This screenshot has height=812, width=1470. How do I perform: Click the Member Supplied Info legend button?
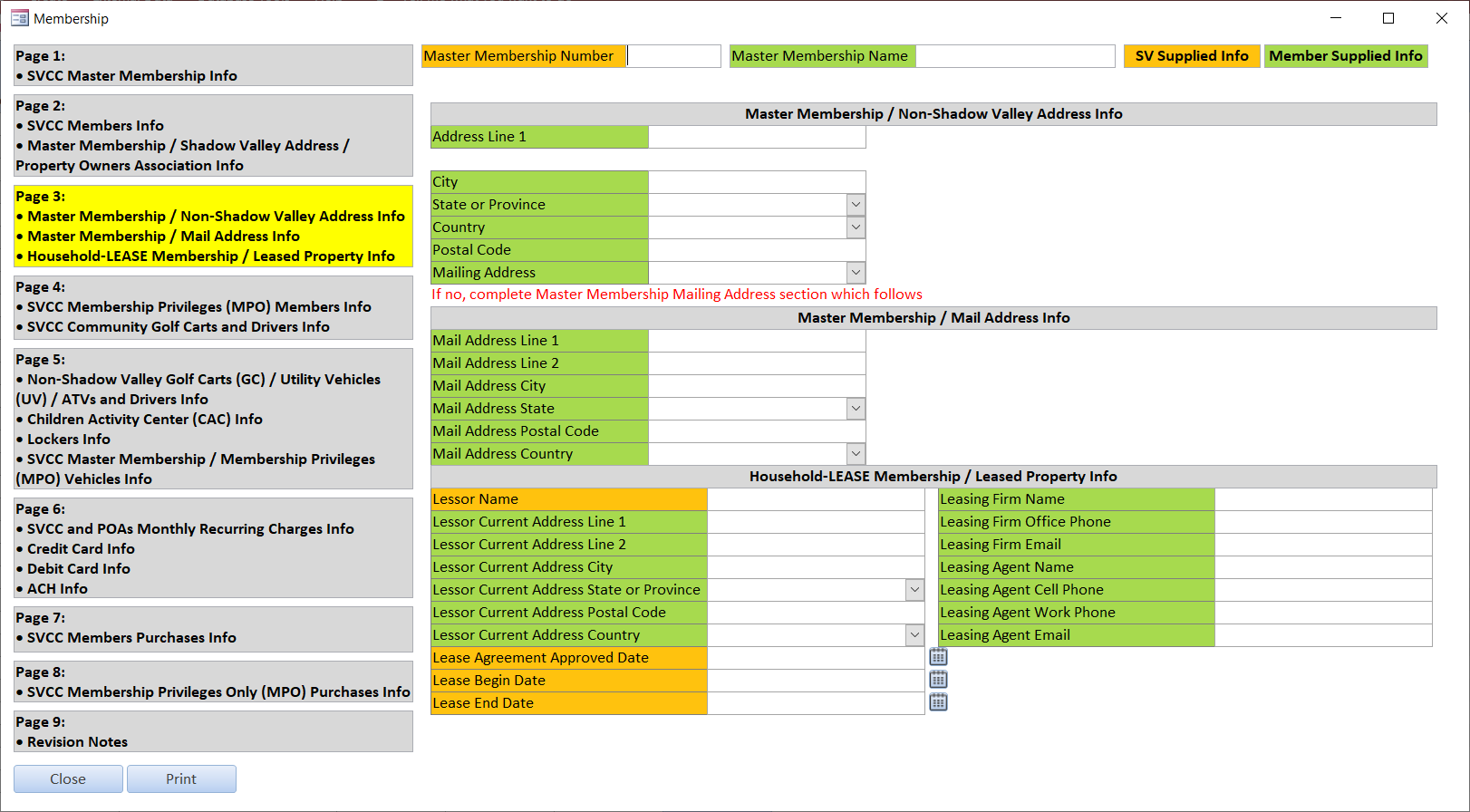[1346, 56]
